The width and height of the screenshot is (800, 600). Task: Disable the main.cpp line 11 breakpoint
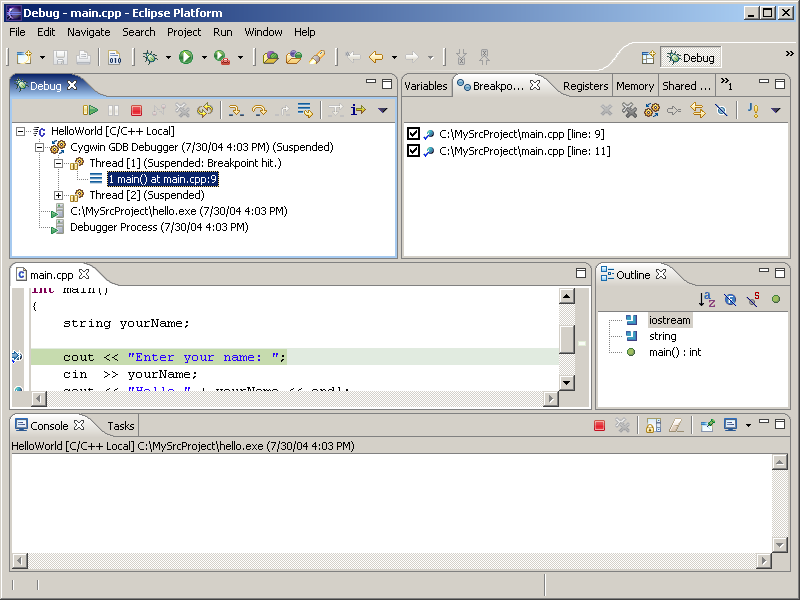pos(414,151)
